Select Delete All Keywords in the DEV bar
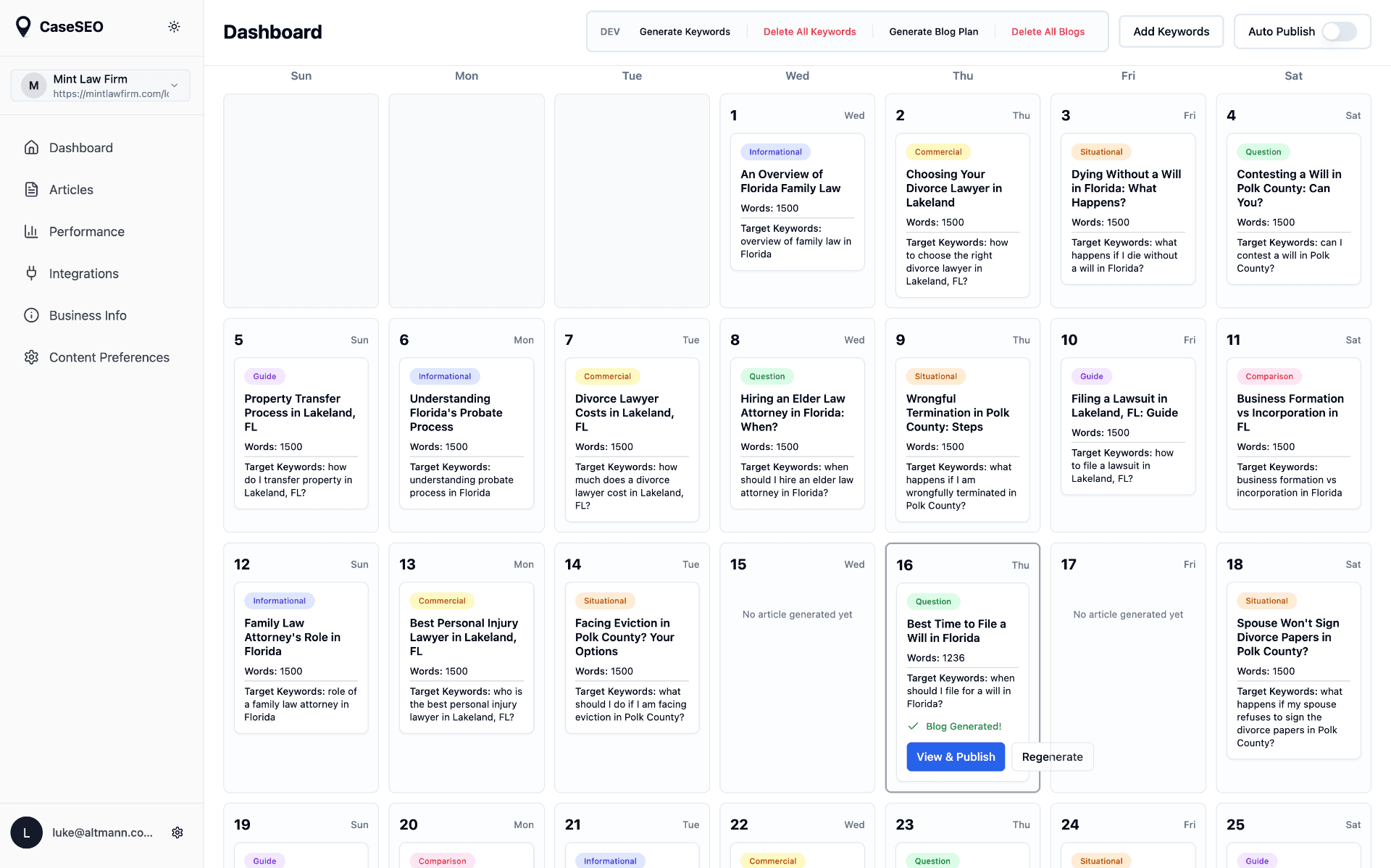This screenshot has height=868, width=1391. coord(810,31)
